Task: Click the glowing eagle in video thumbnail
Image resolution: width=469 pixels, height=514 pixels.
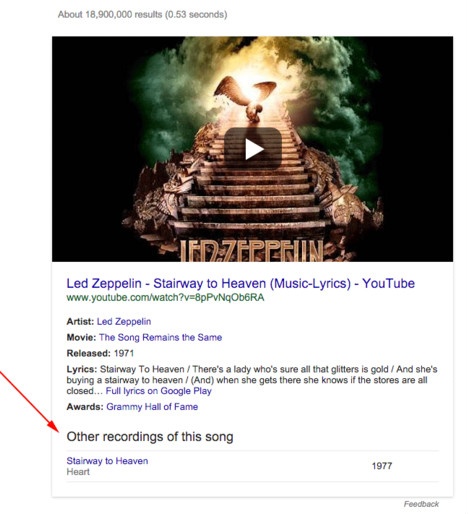Action: tap(245, 97)
